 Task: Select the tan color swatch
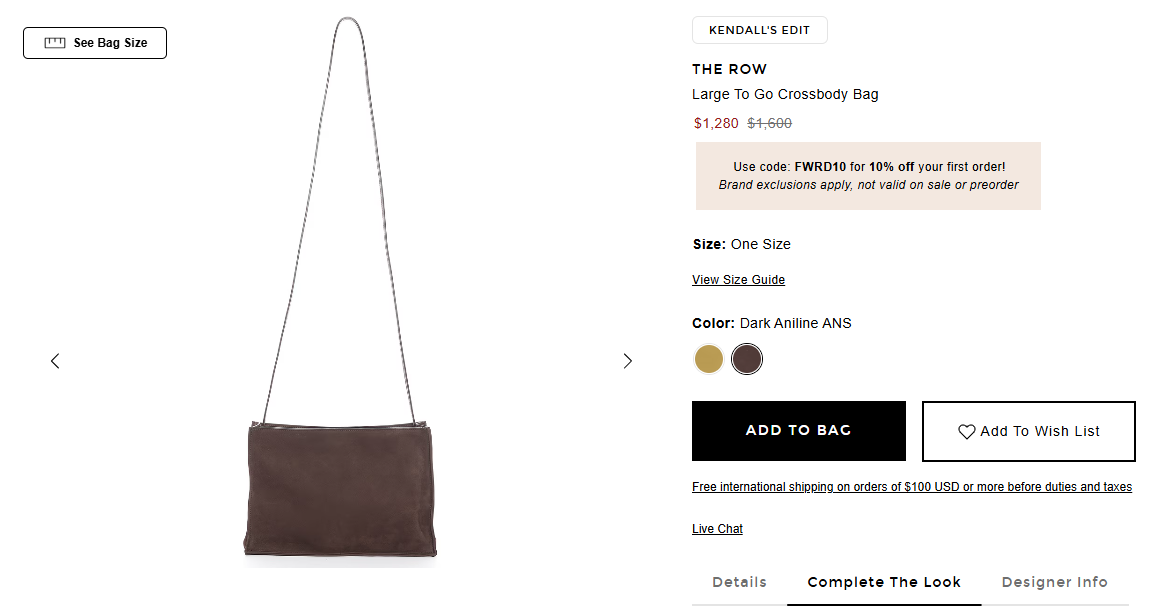pos(709,359)
